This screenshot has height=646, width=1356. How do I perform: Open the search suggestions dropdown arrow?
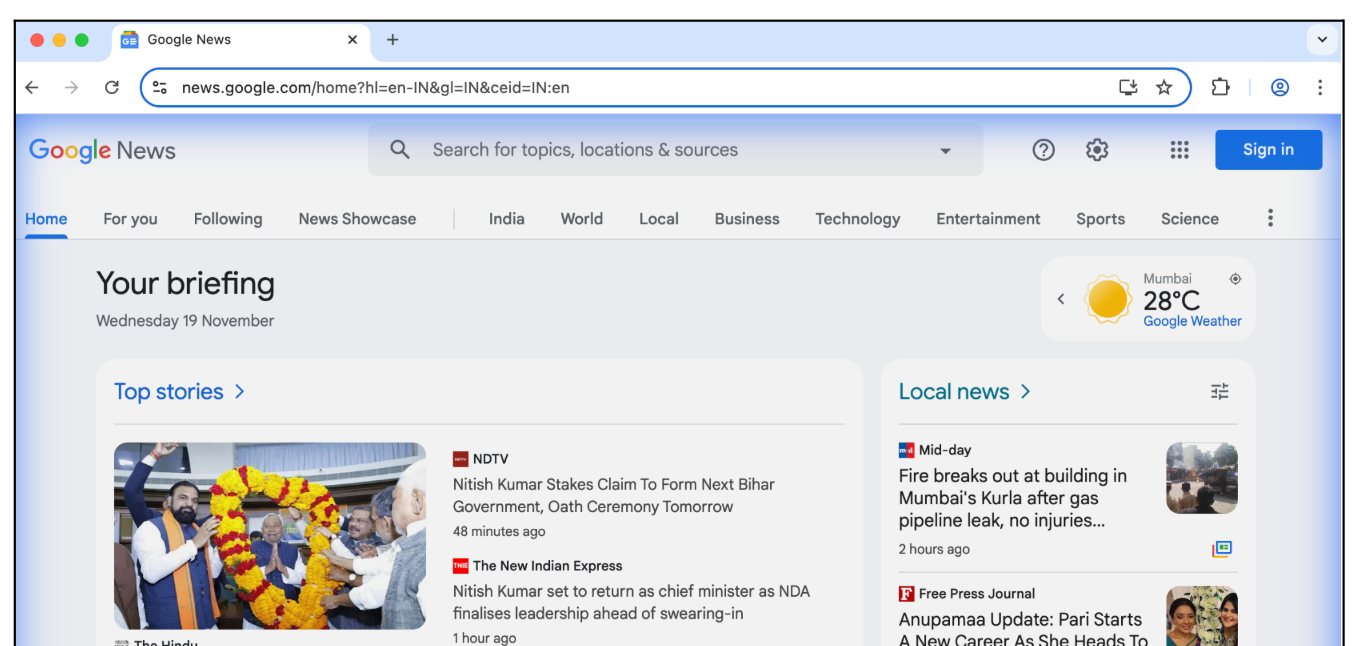click(x=944, y=149)
